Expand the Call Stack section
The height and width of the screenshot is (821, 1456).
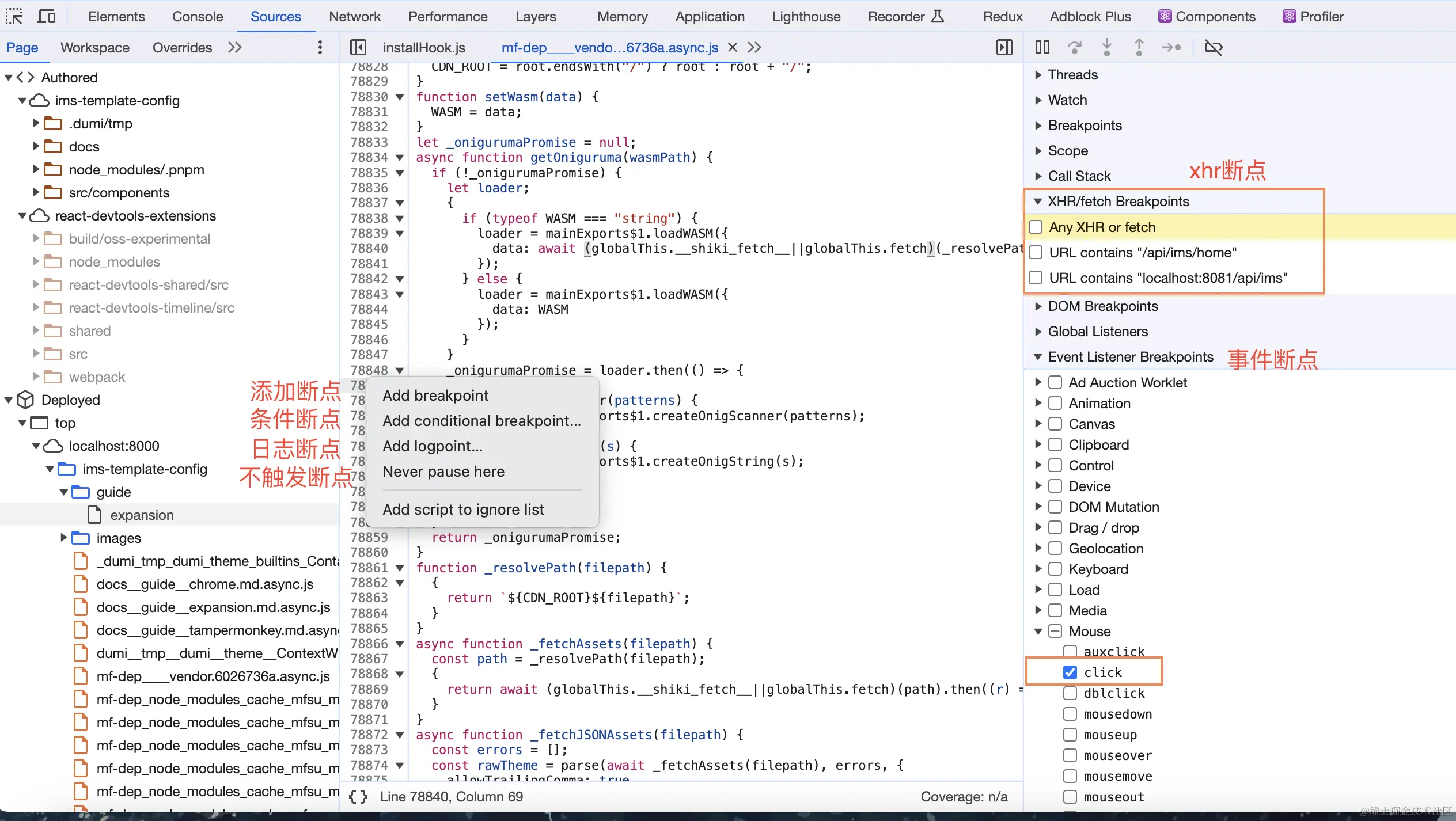(1037, 176)
